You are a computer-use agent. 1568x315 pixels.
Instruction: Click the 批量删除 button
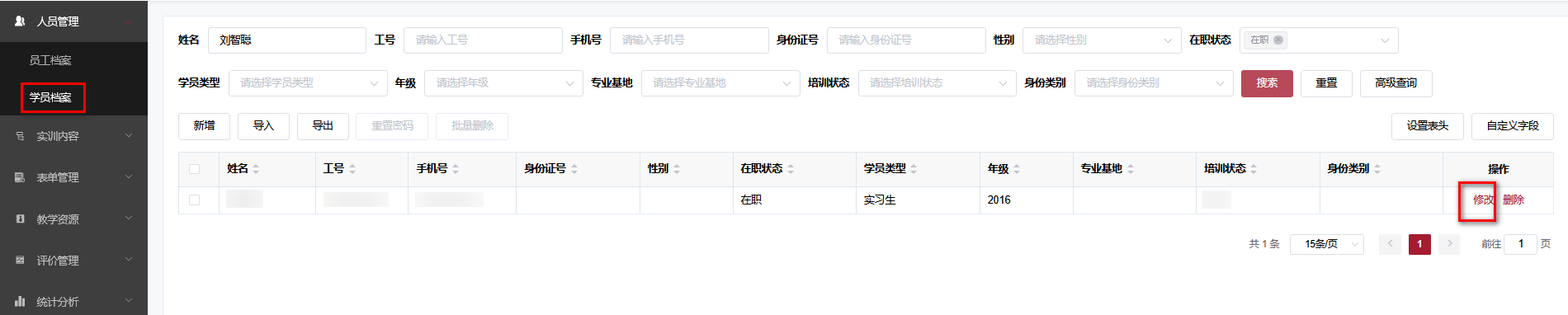click(x=472, y=125)
